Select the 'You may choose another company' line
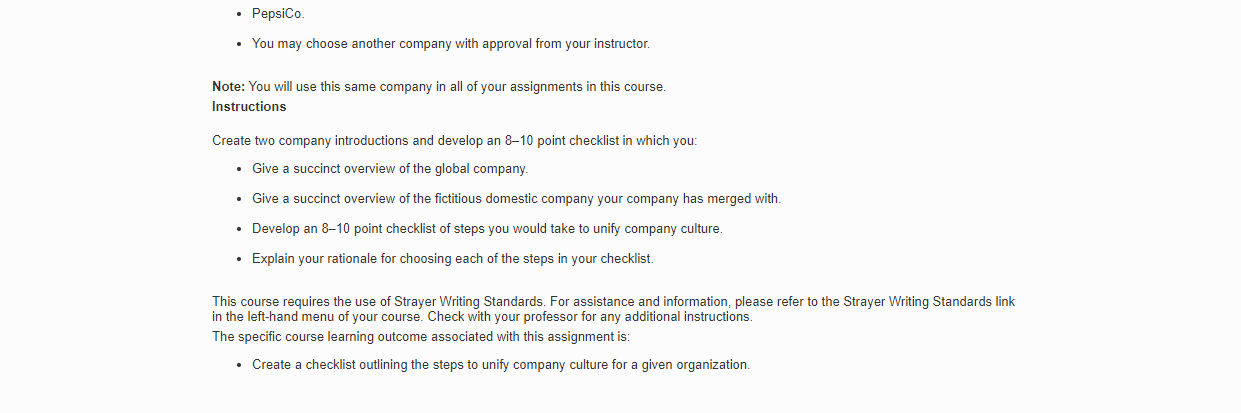Image resolution: width=1241 pixels, height=413 pixels. pyautogui.click(x=451, y=44)
